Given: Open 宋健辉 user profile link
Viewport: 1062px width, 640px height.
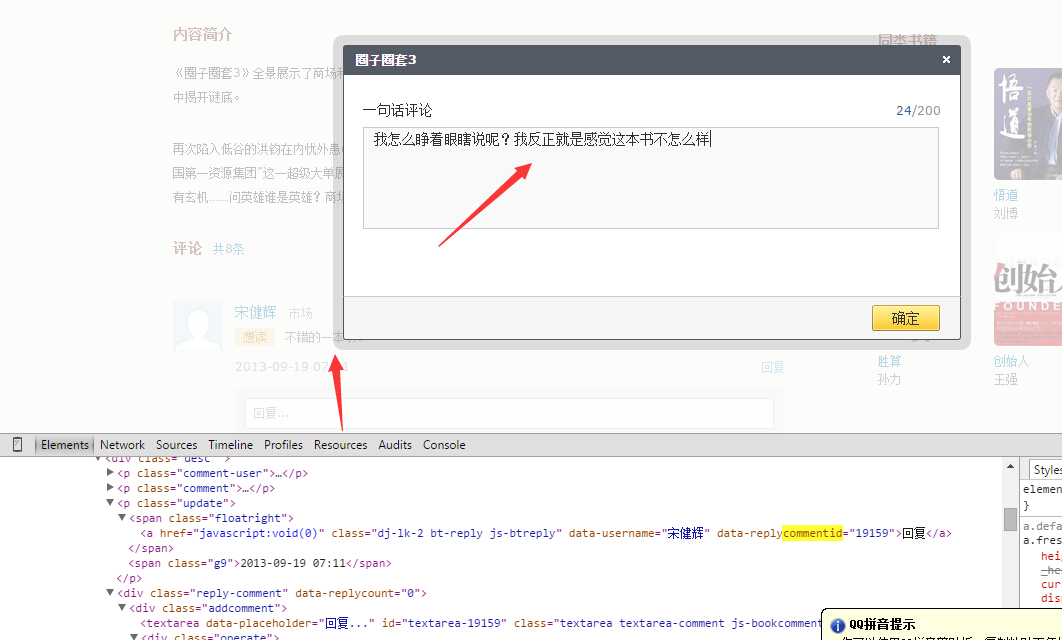Looking at the screenshot, I should pos(255,312).
